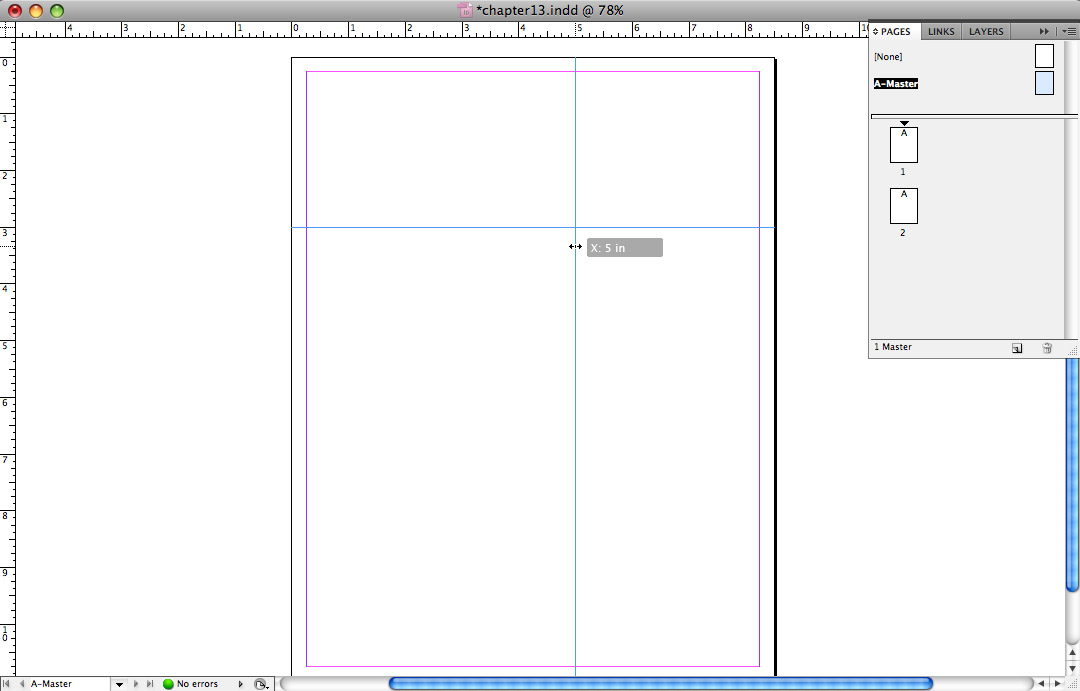
Task: Expand the hidden panel tabs double arrow
Action: pos(1045,32)
